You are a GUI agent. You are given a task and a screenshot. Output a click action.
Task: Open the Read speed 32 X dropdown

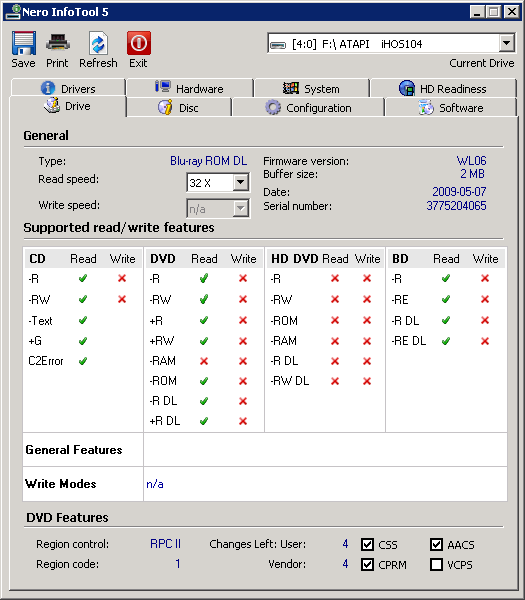click(241, 183)
